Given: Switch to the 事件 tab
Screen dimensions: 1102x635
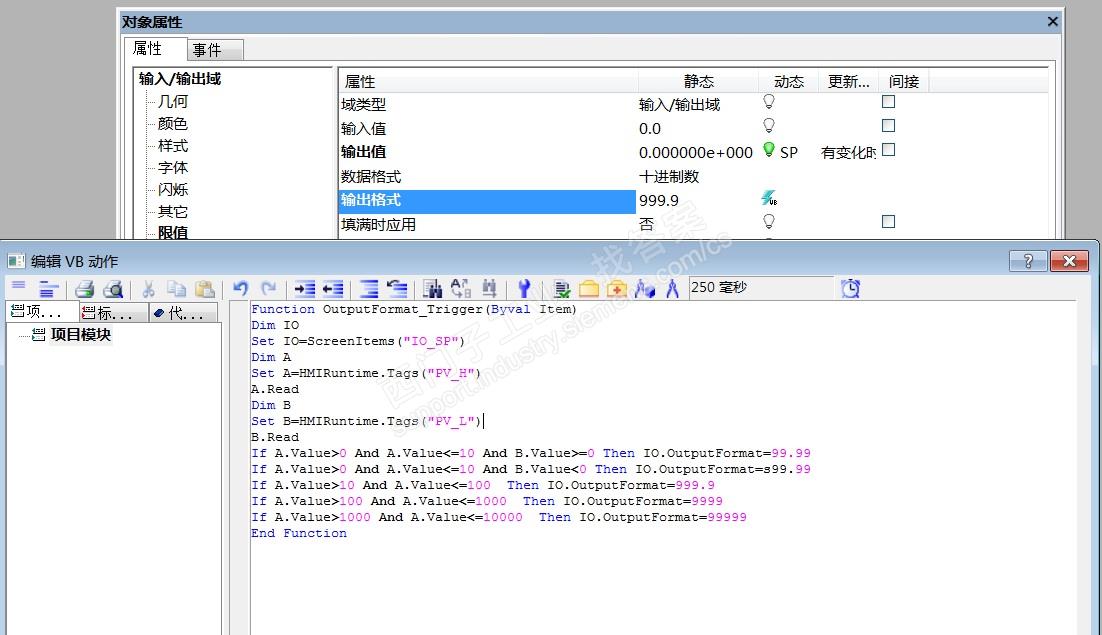Looking at the screenshot, I should (x=215, y=50).
